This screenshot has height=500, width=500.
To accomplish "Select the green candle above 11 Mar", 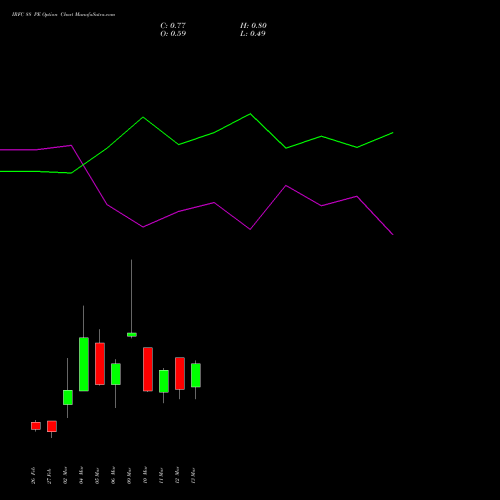I will (164, 381).
